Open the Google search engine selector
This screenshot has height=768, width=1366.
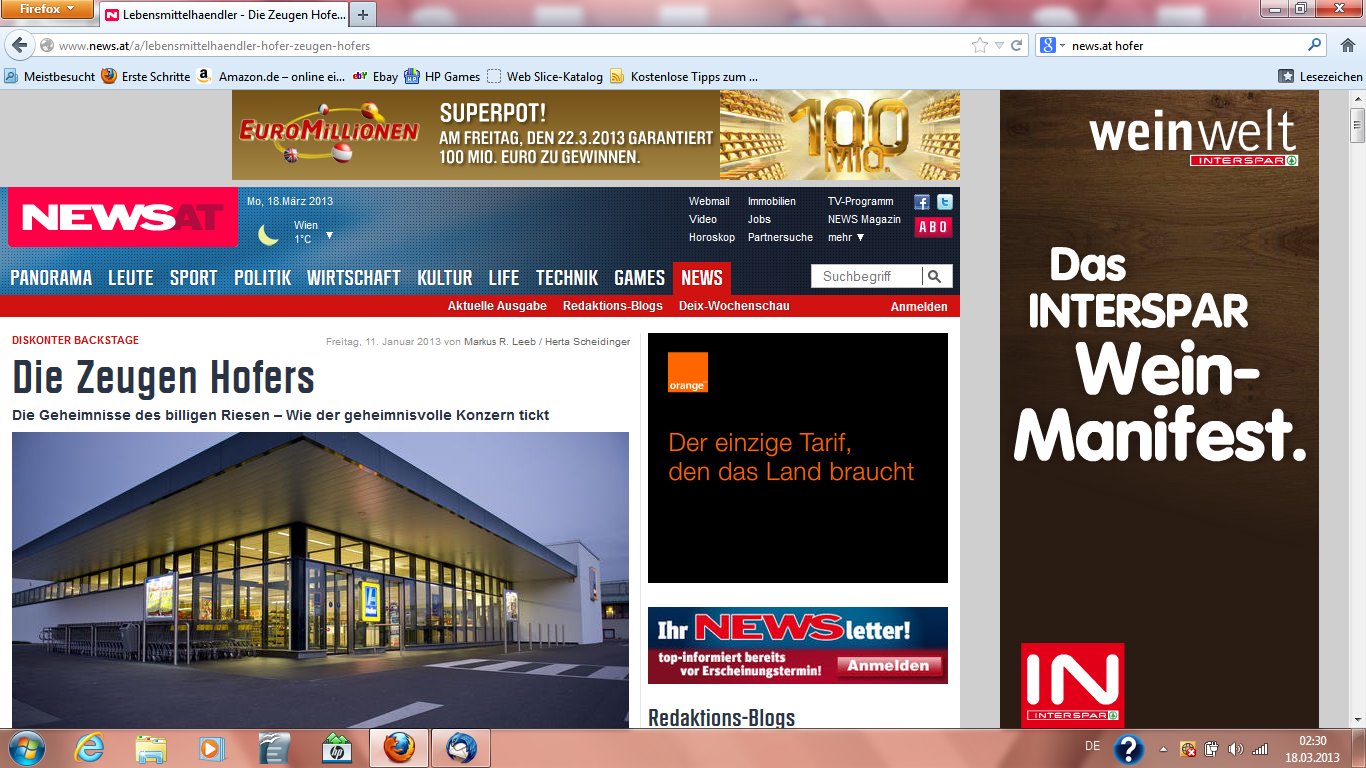(1053, 45)
